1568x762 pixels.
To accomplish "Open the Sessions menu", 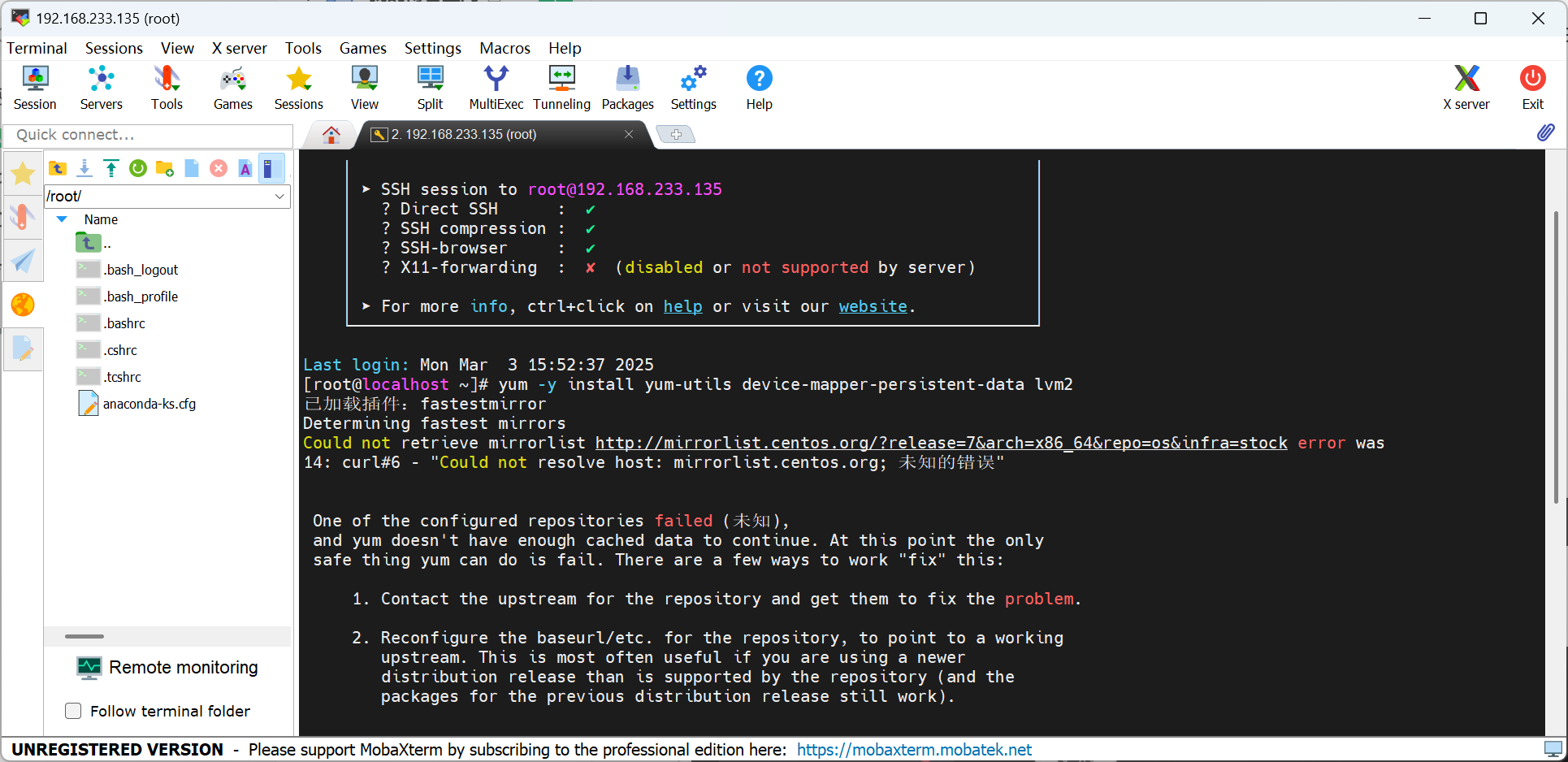I will click(114, 48).
